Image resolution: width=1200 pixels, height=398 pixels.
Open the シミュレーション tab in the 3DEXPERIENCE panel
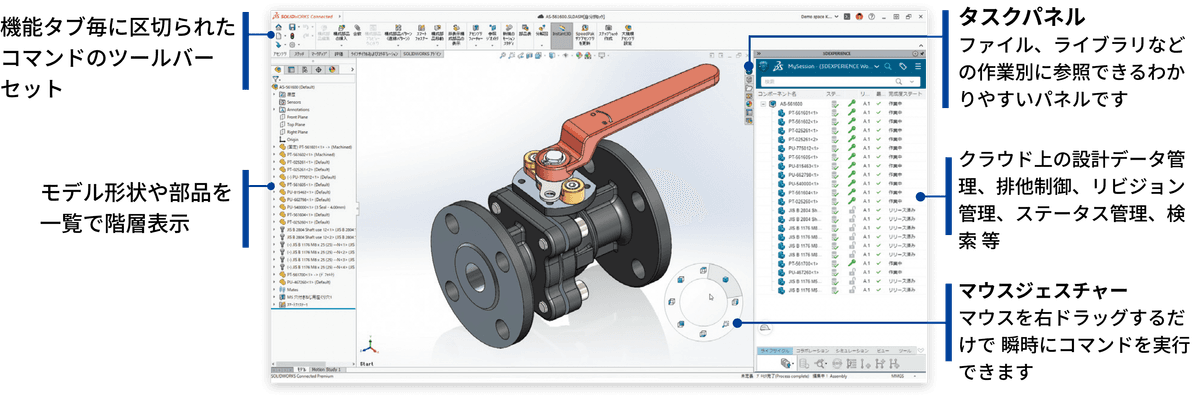tap(853, 351)
